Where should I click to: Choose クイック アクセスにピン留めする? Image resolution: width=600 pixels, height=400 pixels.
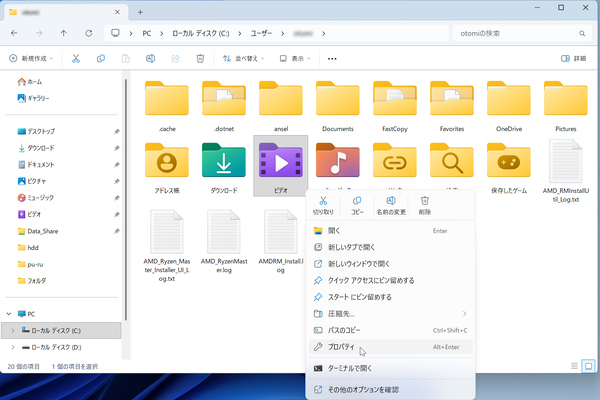tap(391, 281)
